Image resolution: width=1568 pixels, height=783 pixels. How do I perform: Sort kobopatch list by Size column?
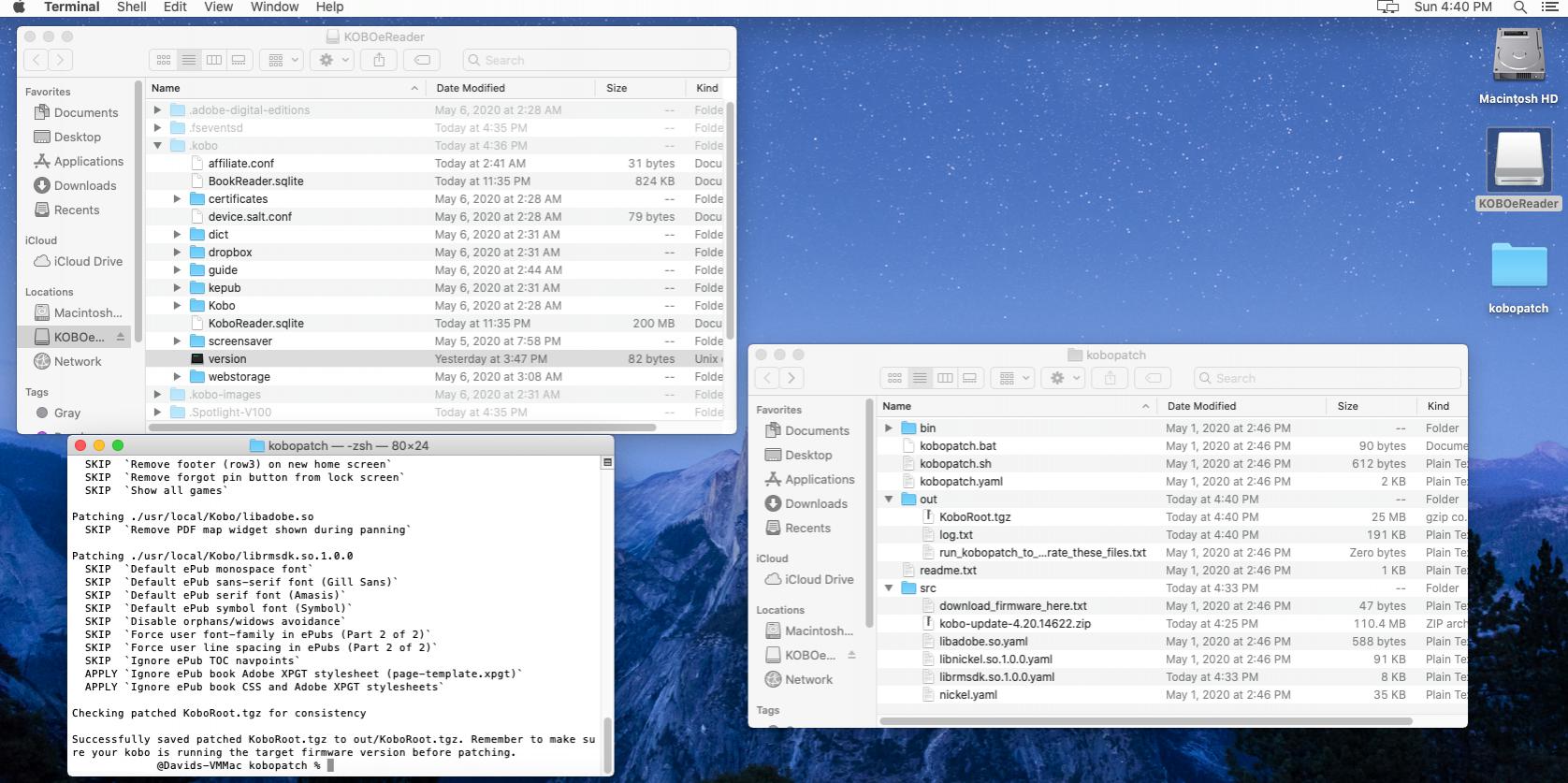pos(1372,406)
